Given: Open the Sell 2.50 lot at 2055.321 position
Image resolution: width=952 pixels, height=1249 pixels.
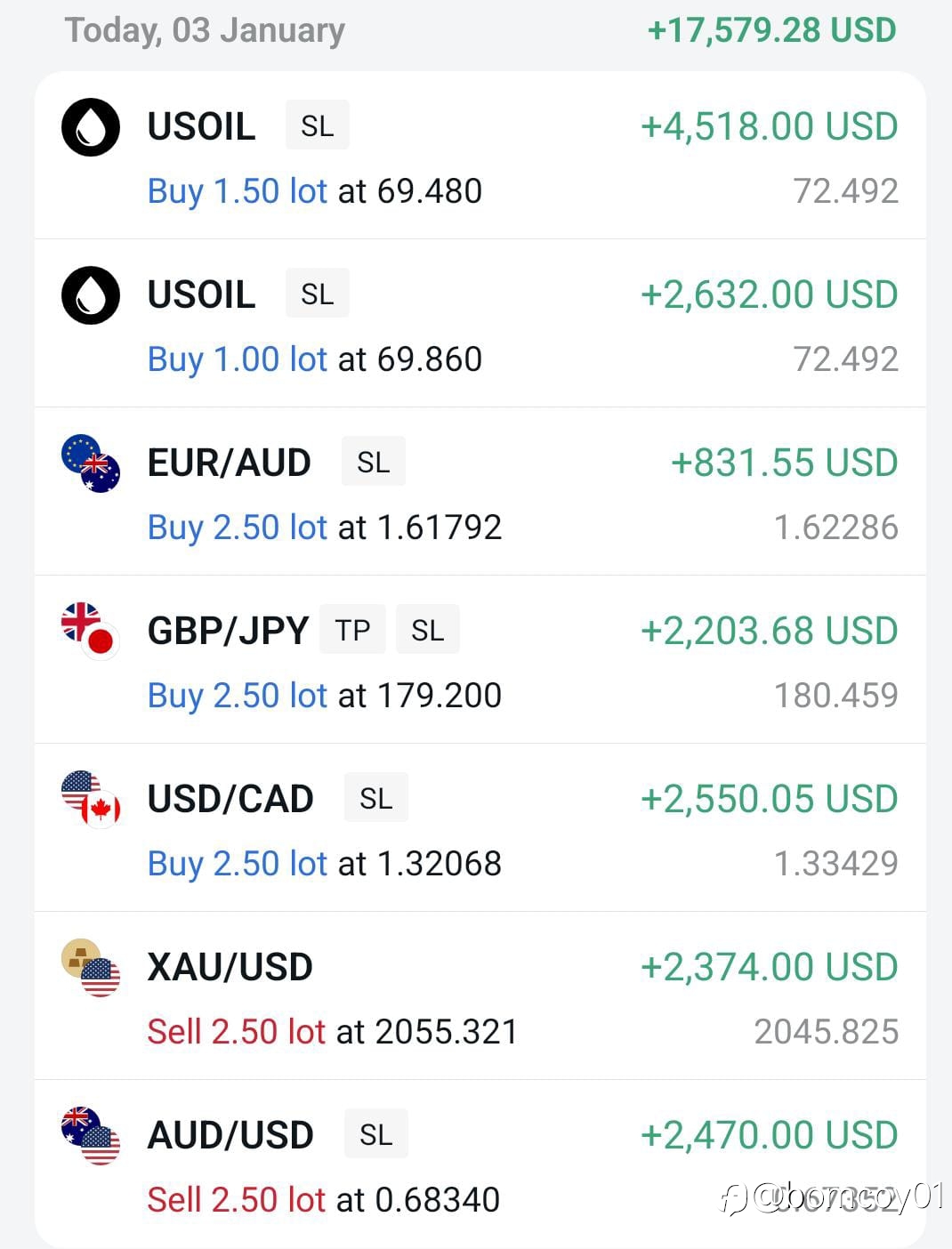Looking at the screenshot, I should pyautogui.click(x=480, y=995).
